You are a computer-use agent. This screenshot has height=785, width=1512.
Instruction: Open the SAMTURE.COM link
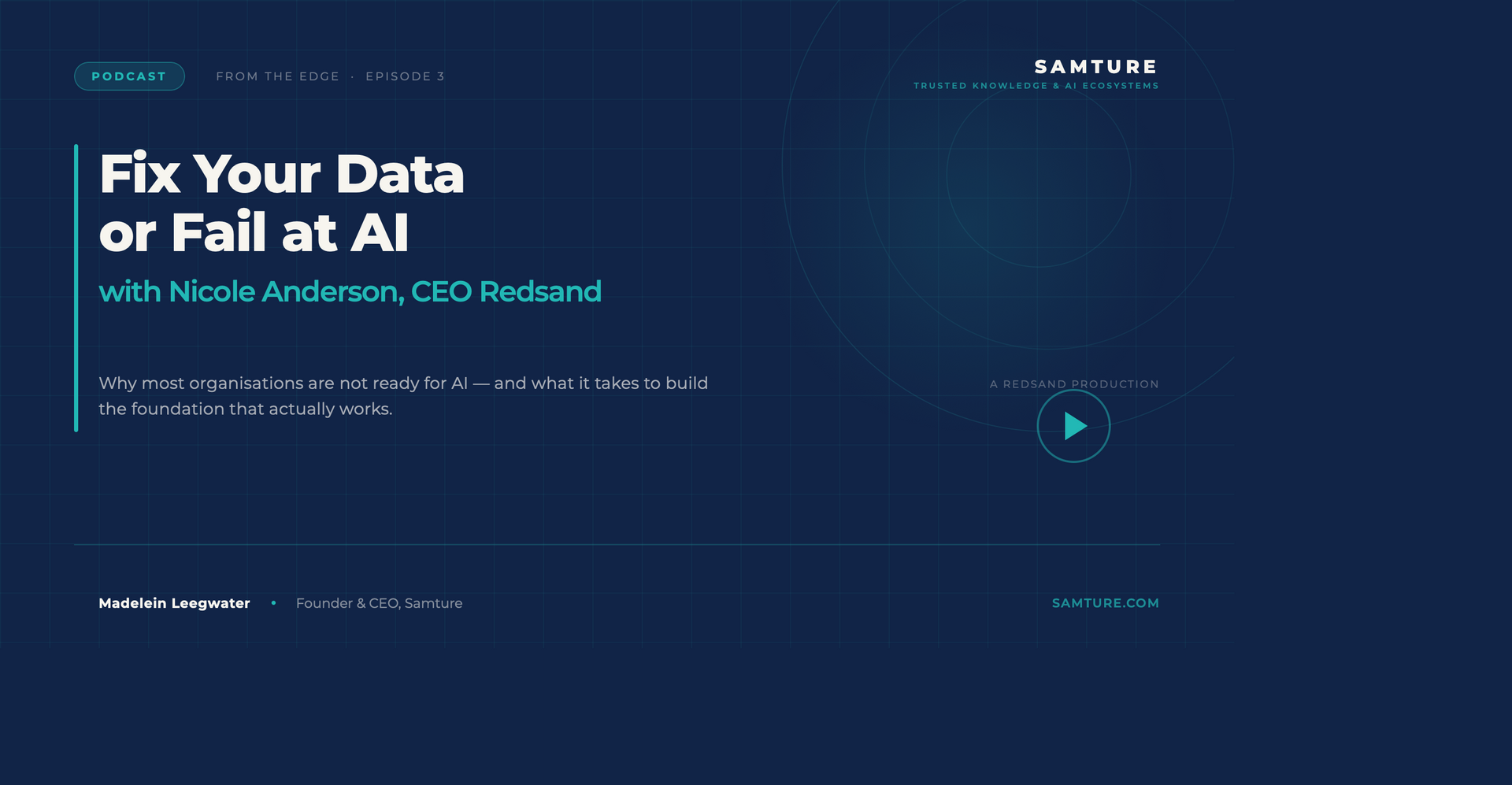pos(1105,603)
